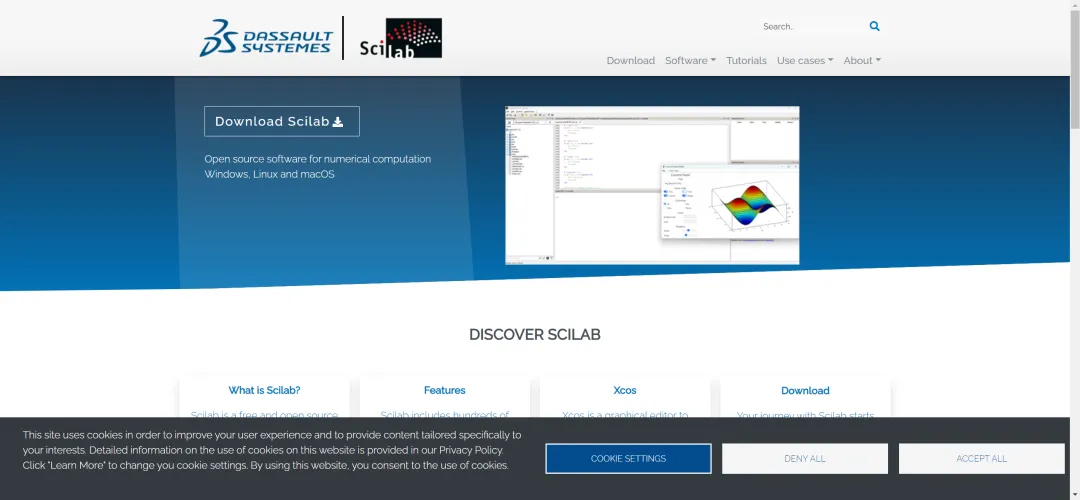Click the Deny All cookies button
1080x500 pixels.
[804, 459]
